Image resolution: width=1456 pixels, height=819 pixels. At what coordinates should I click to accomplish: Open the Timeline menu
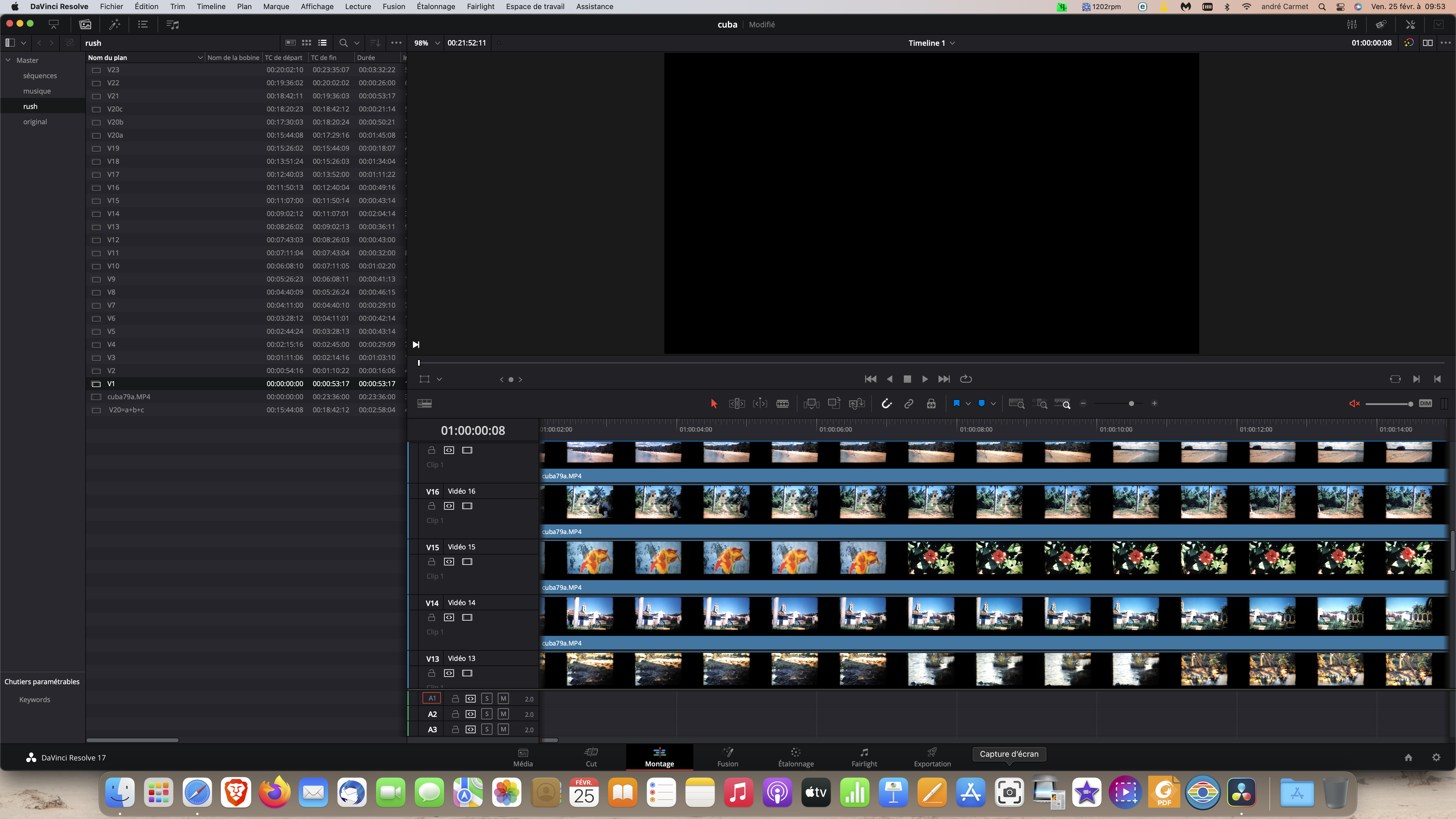(211, 6)
